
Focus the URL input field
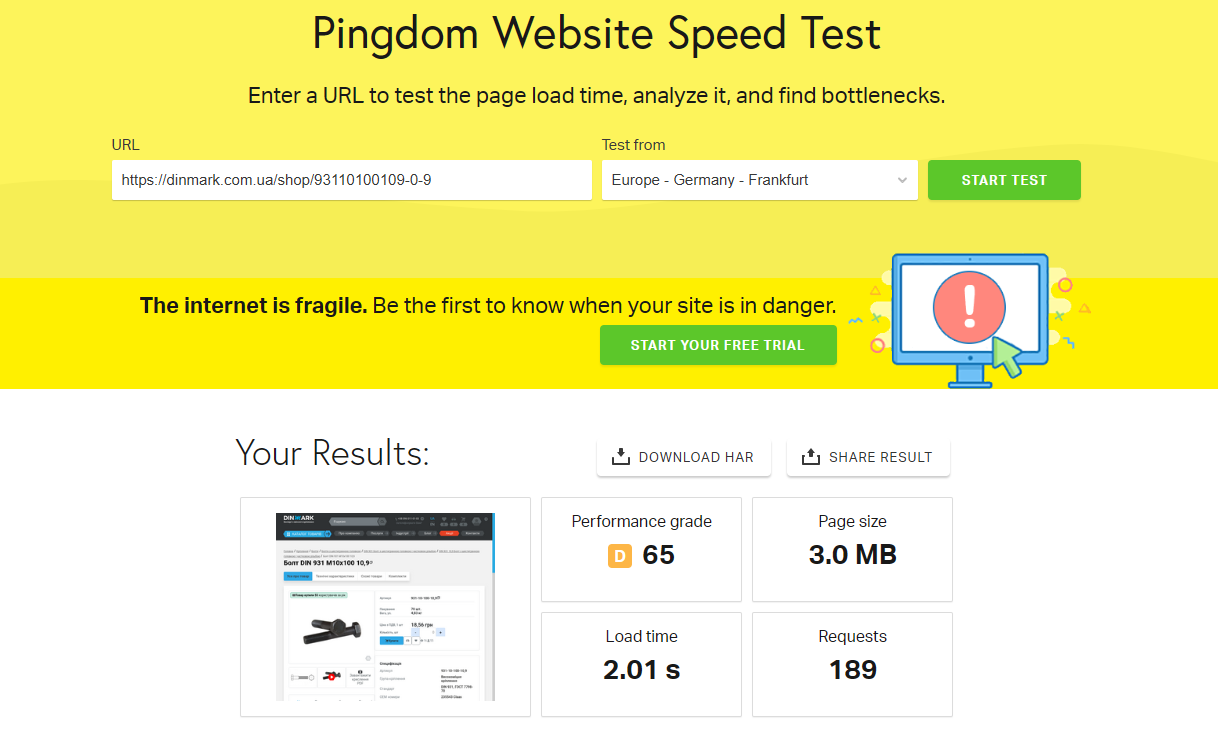pyautogui.click(x=351, y=180)
